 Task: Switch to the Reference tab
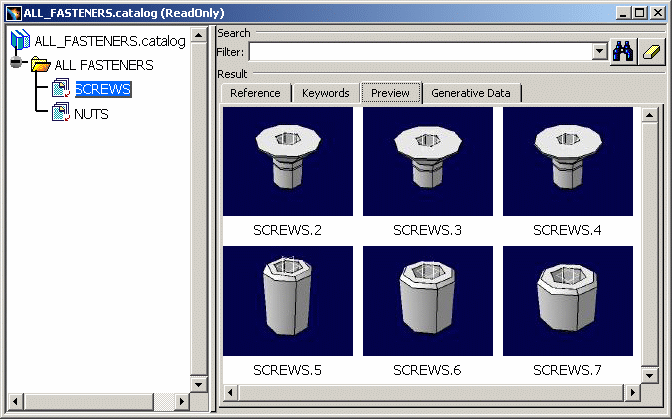(255, 93)
